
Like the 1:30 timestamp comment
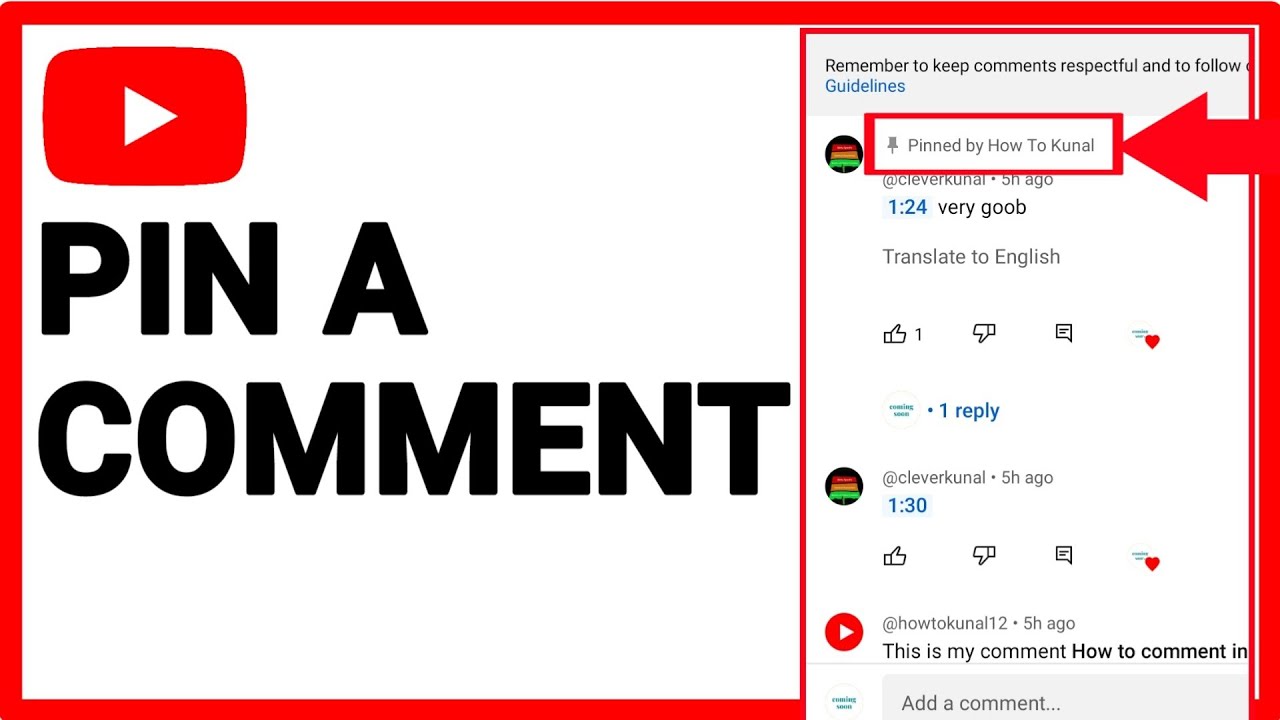tap(895, 556)
